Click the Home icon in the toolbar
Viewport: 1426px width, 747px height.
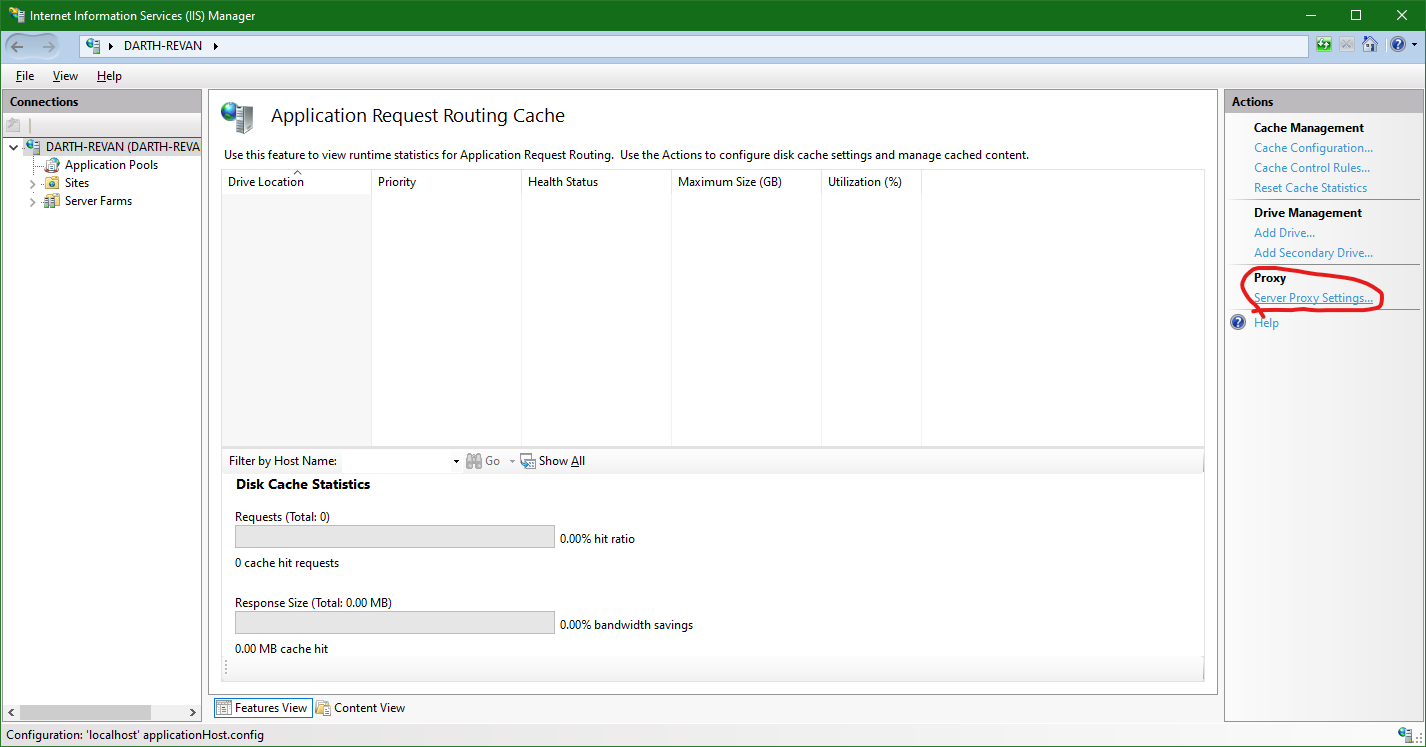point(1370,45)
